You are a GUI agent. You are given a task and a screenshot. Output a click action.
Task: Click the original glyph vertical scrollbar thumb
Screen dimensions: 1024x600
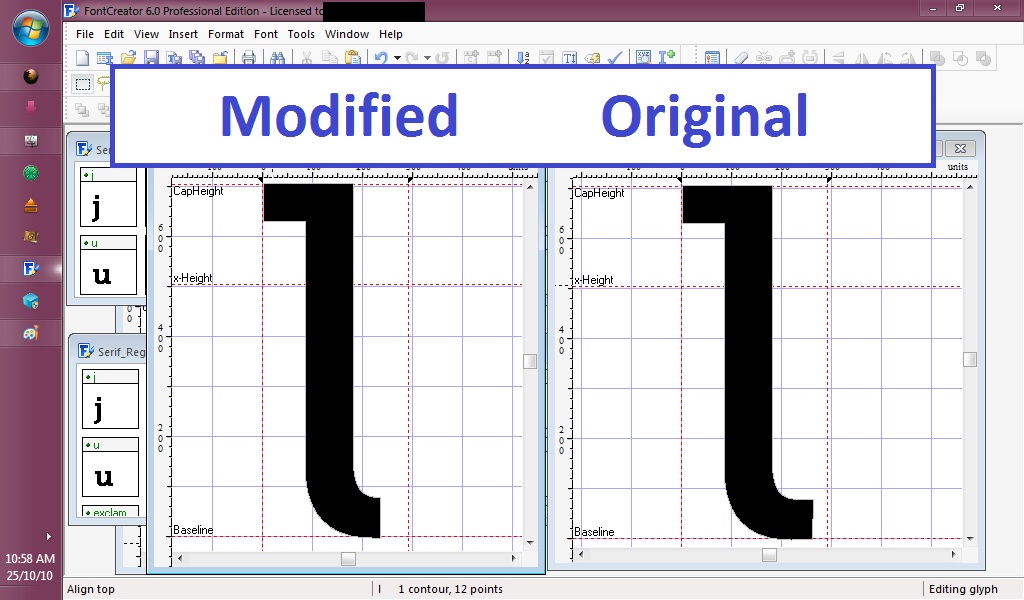pos(970,359)
